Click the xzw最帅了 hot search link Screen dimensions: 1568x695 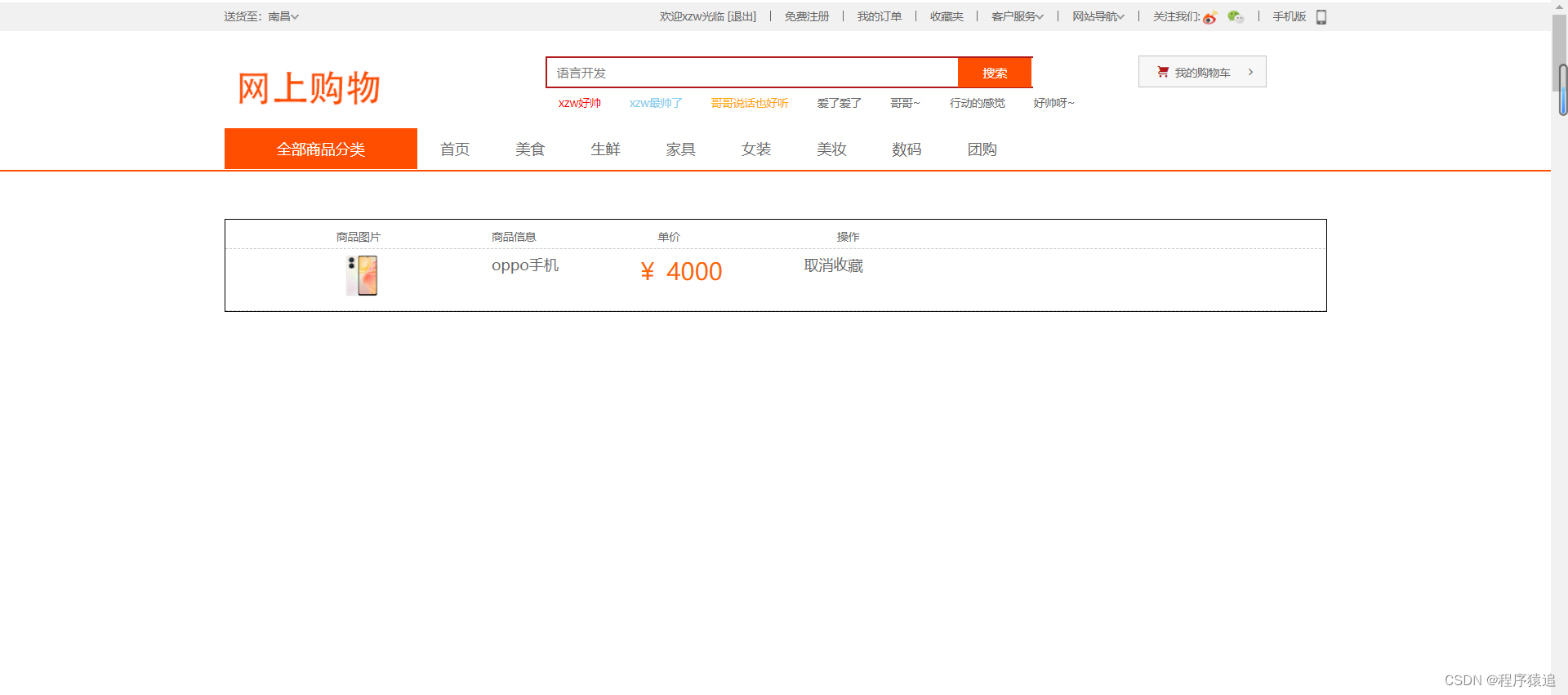pyautogui.click(x=656, y=103)
